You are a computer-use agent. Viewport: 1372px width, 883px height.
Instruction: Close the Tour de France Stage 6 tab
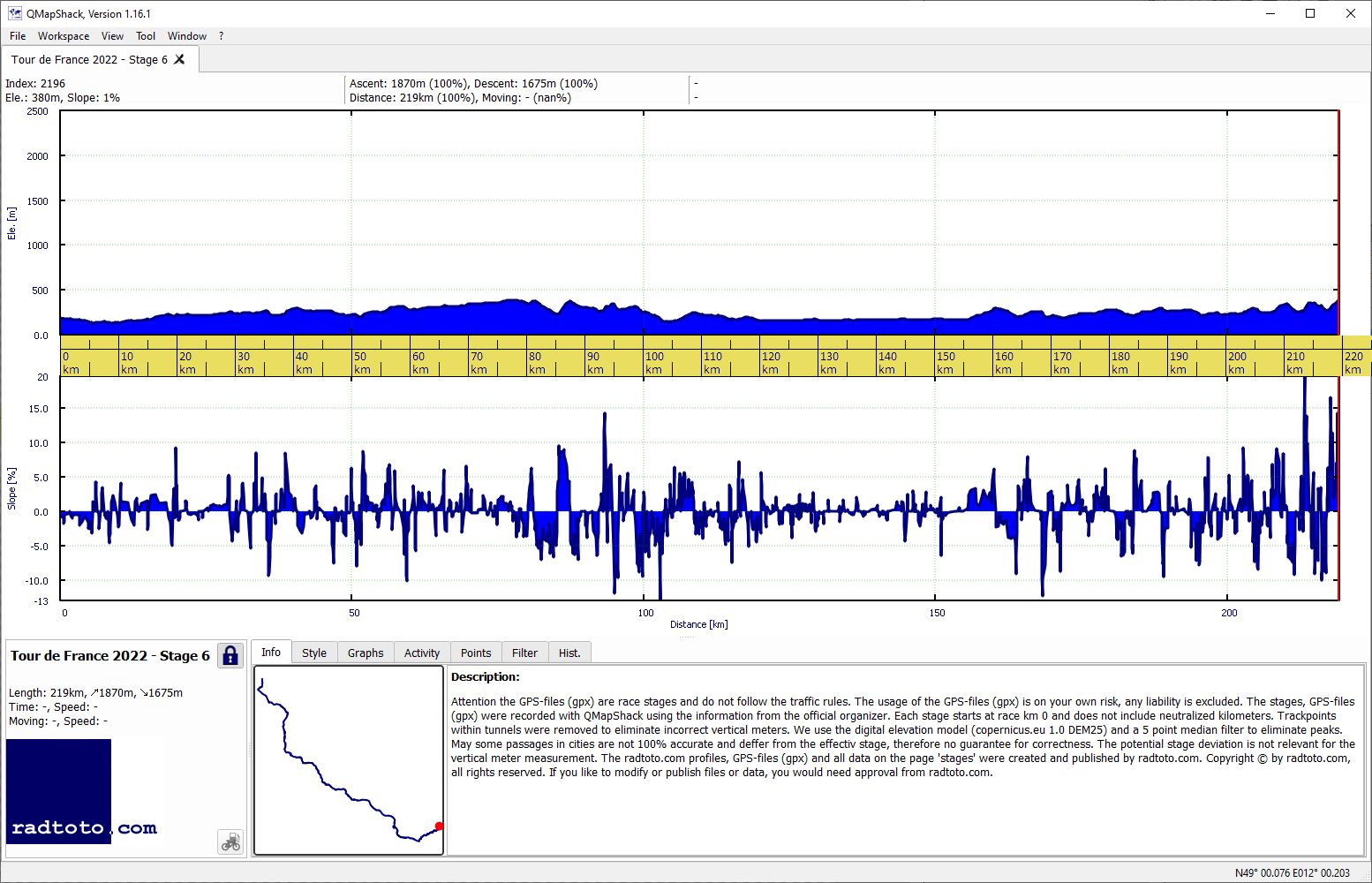pyautogui.click(x=179, y=59)
